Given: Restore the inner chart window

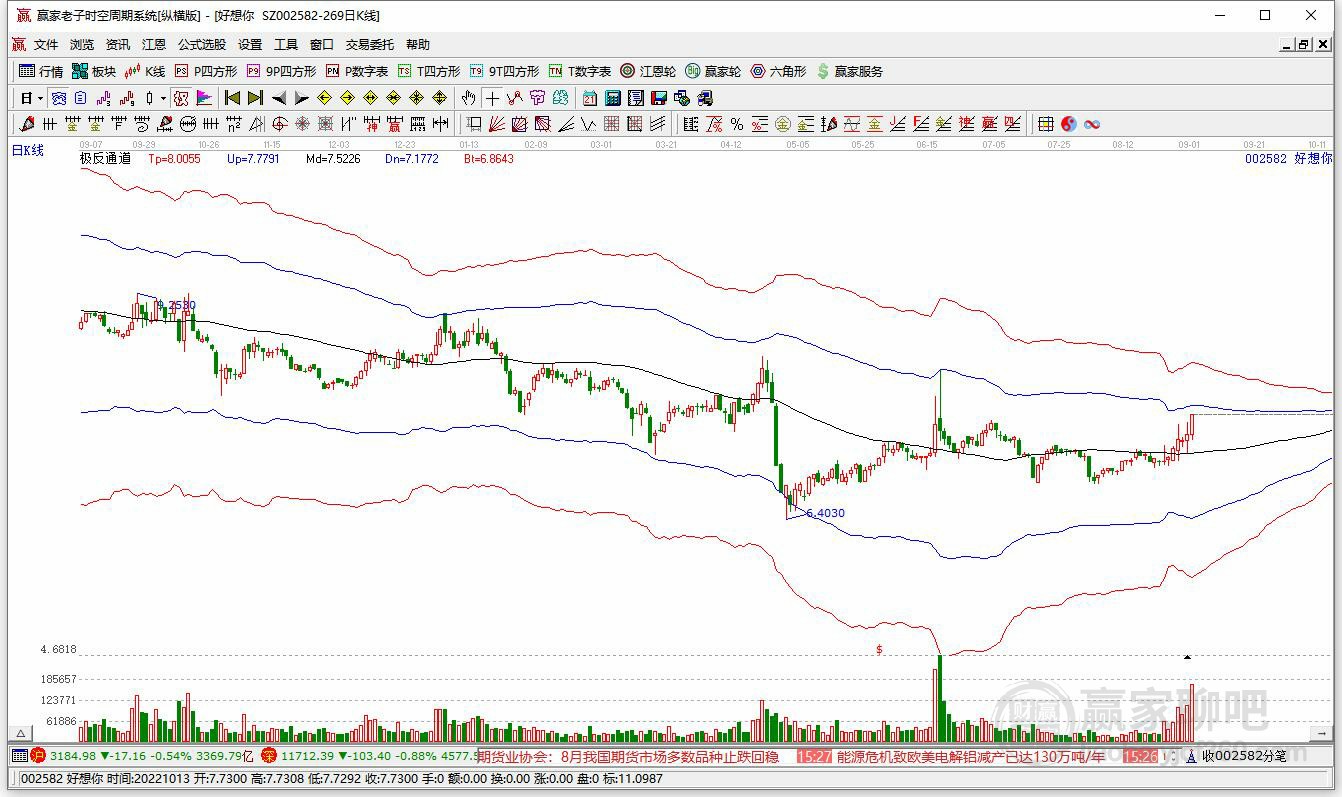Looking at the screenshot, I should tap(1304, 45).
